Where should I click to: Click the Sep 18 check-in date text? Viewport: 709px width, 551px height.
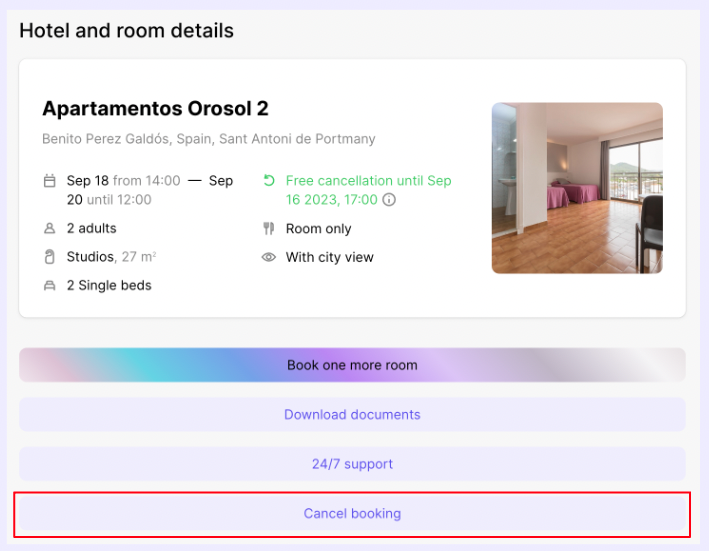[88, 181]
